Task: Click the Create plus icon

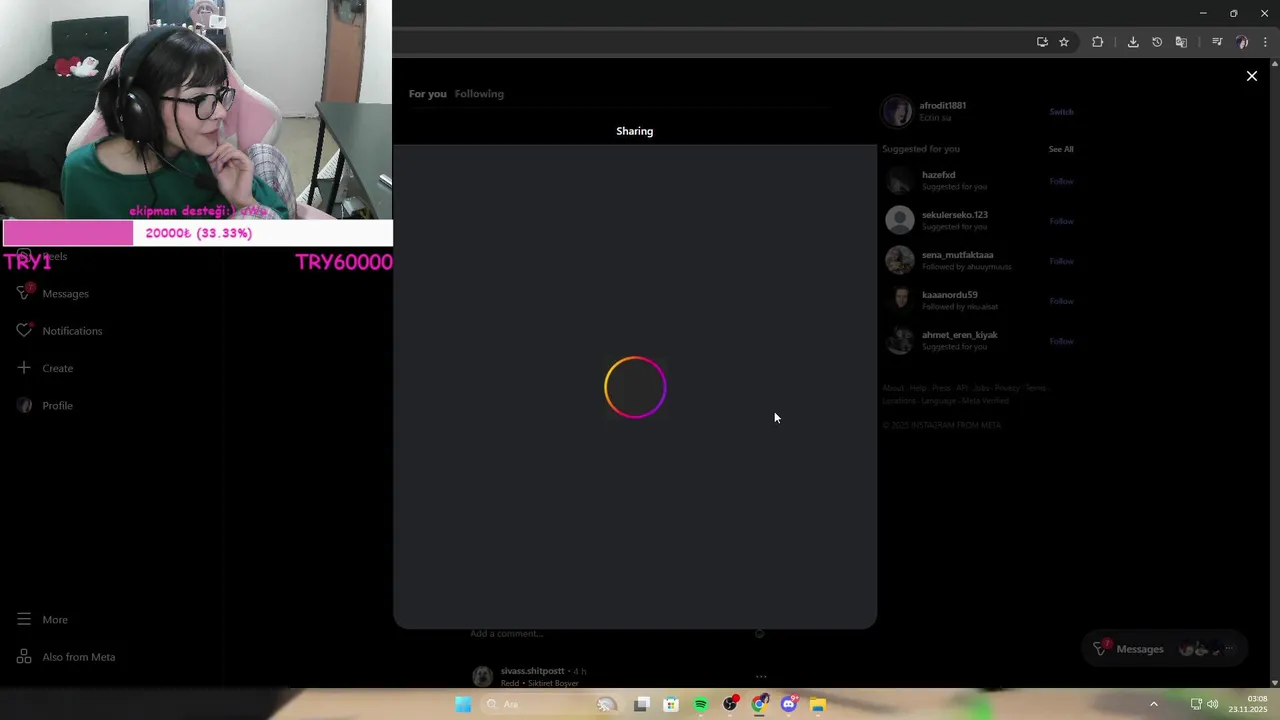Action: [24, 368]
